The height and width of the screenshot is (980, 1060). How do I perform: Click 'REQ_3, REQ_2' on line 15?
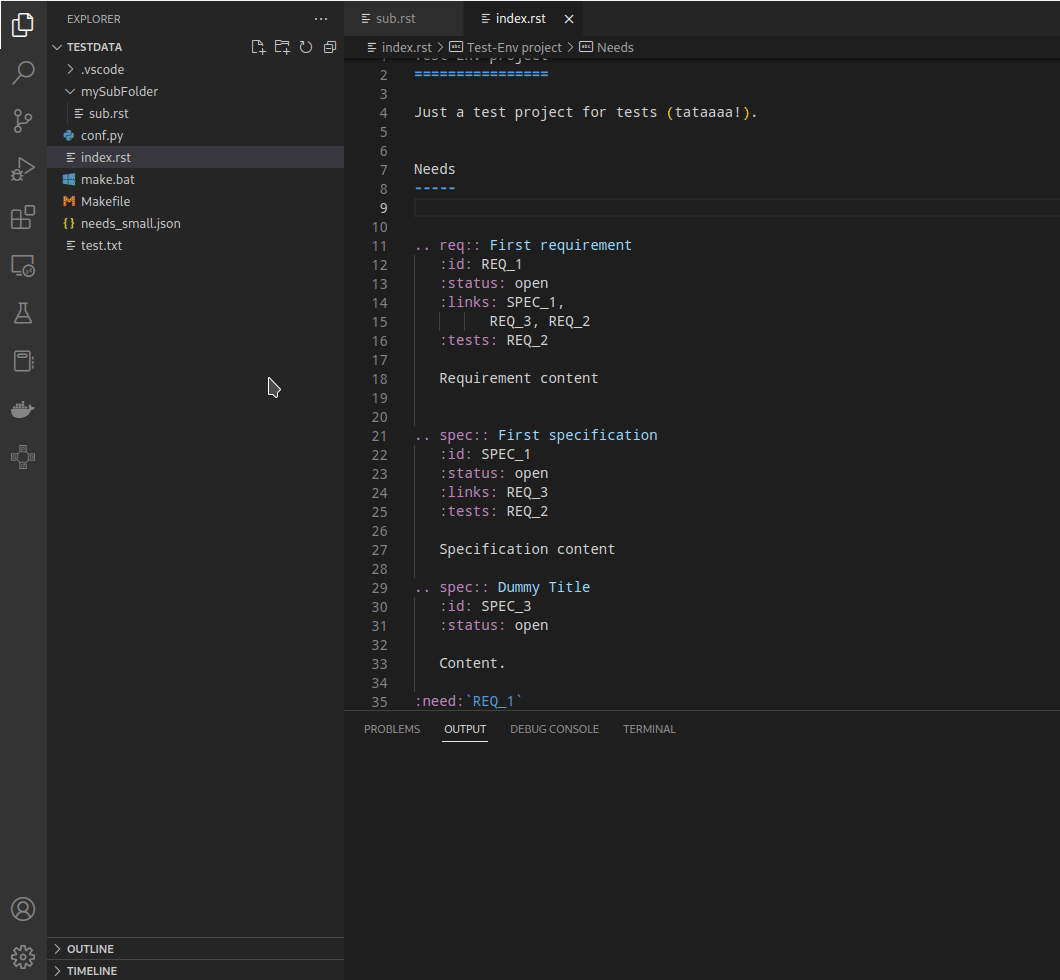point(539,322)
